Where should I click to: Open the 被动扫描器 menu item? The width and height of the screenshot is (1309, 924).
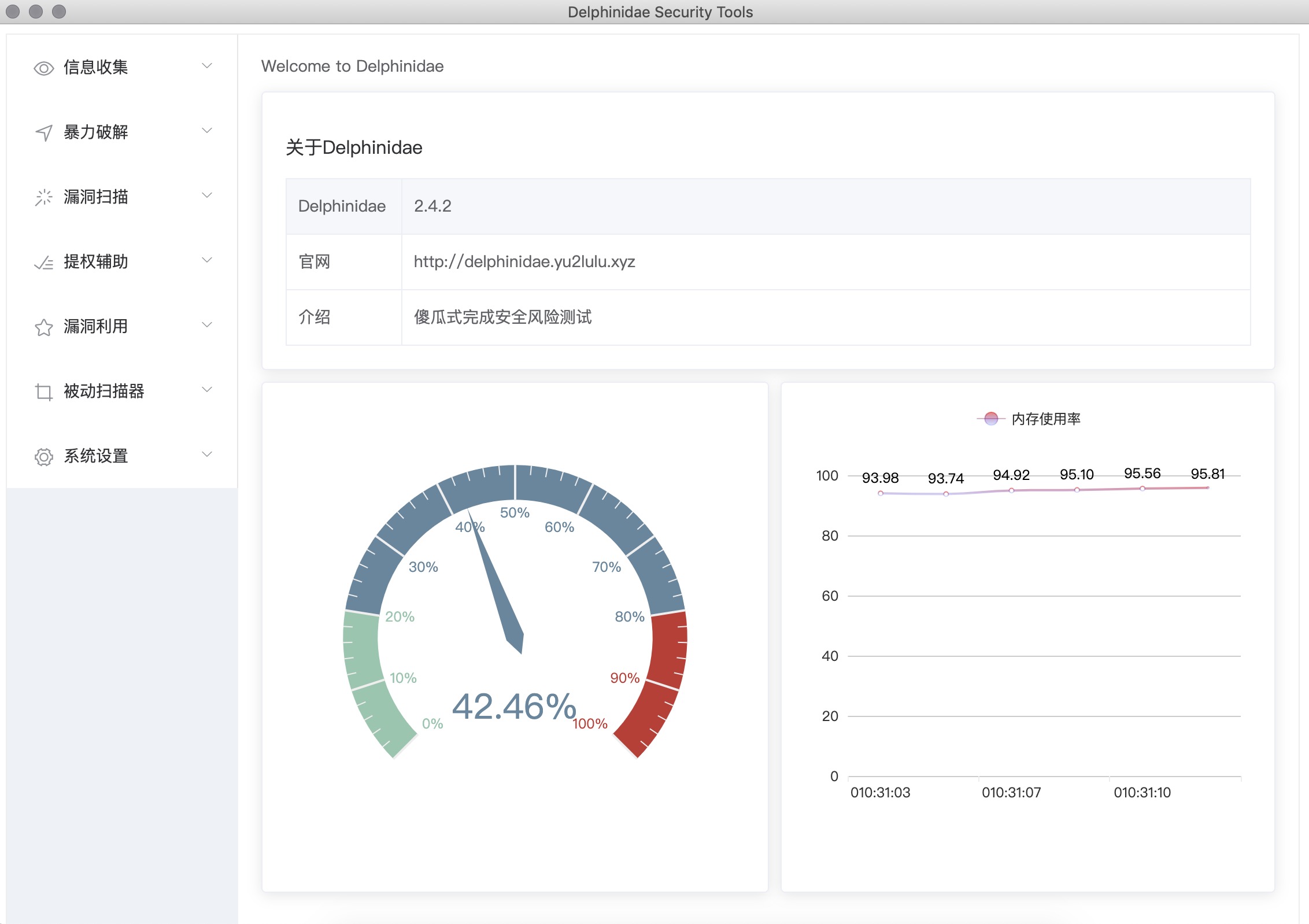(x=104, y=391)
